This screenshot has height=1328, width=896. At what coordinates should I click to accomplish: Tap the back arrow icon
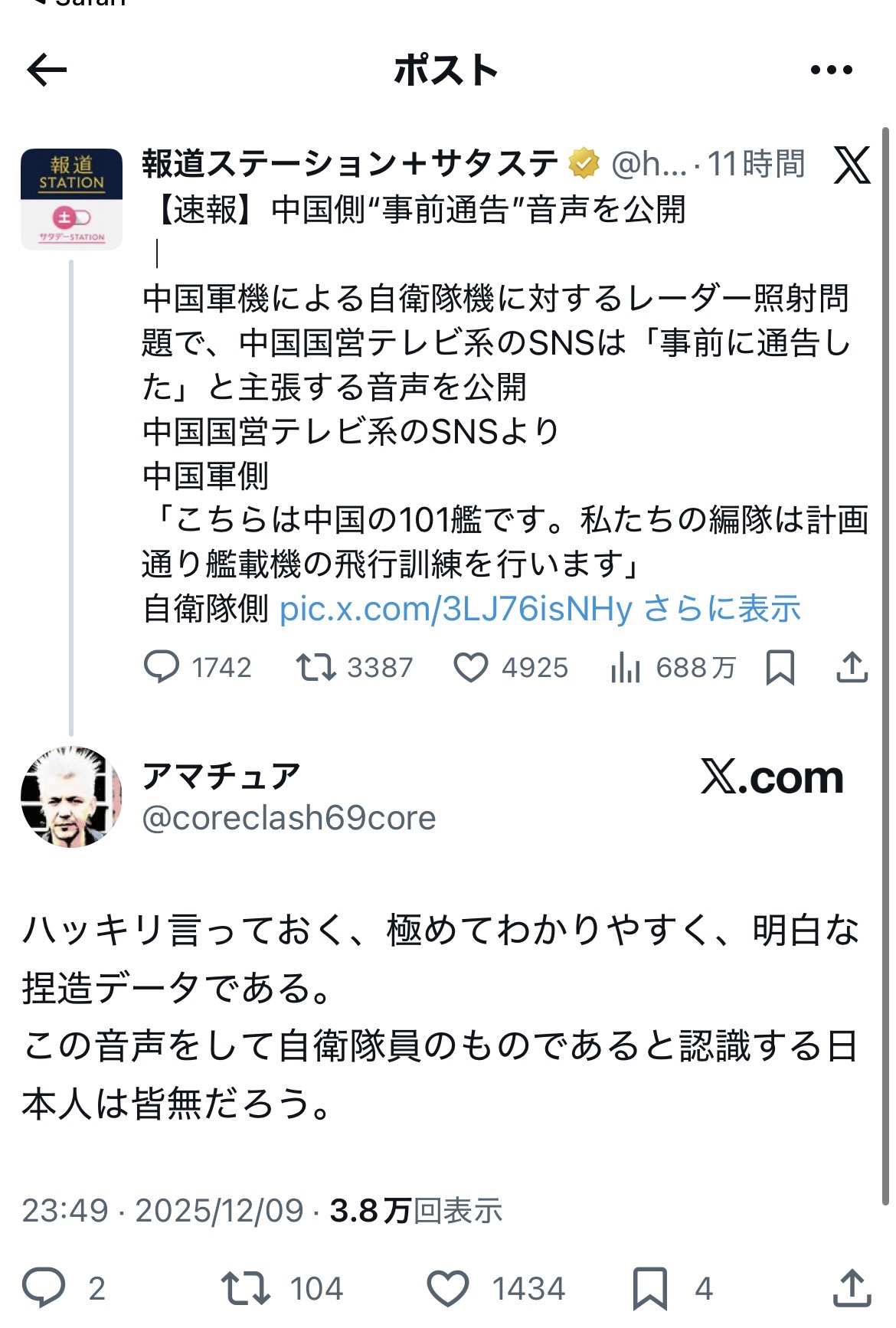coord(47,70)
